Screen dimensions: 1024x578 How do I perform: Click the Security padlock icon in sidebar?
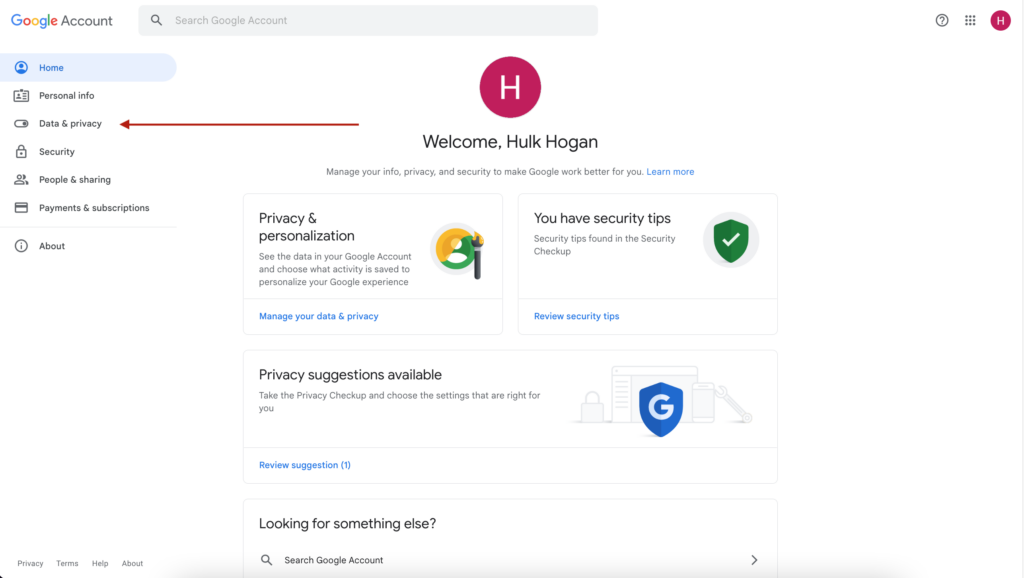(21, 151)
